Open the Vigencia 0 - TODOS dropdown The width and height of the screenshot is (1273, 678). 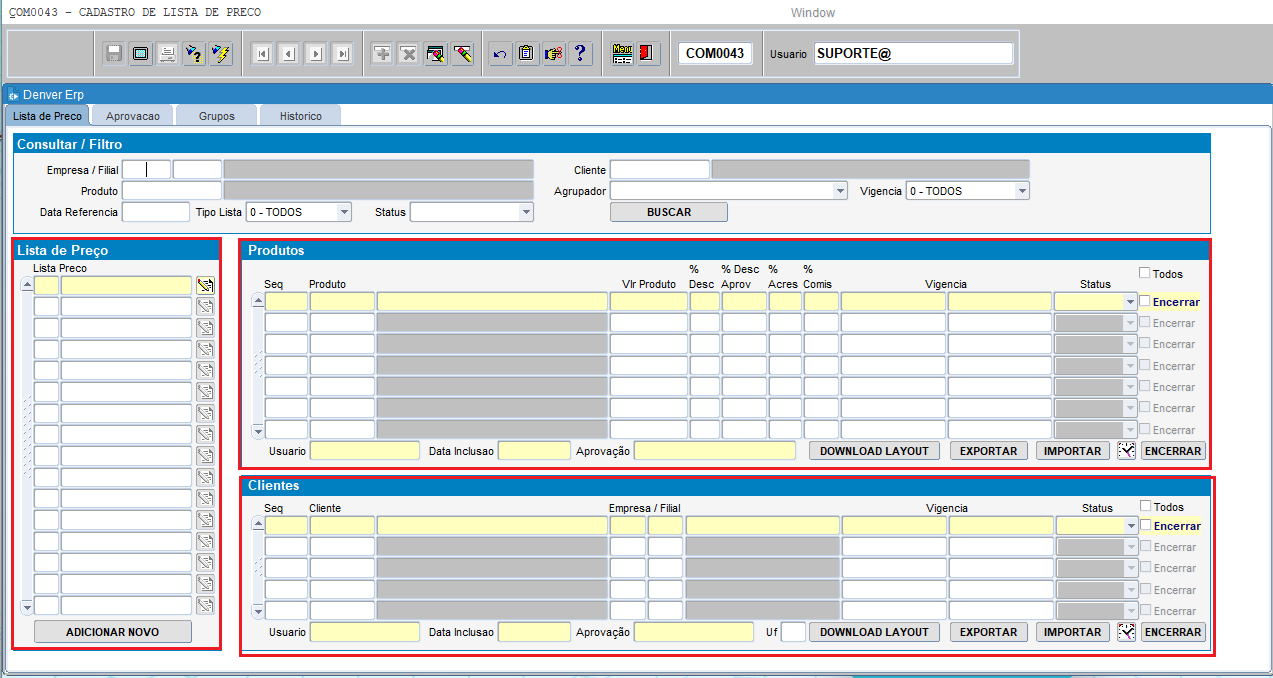[x=1022, y=191]
